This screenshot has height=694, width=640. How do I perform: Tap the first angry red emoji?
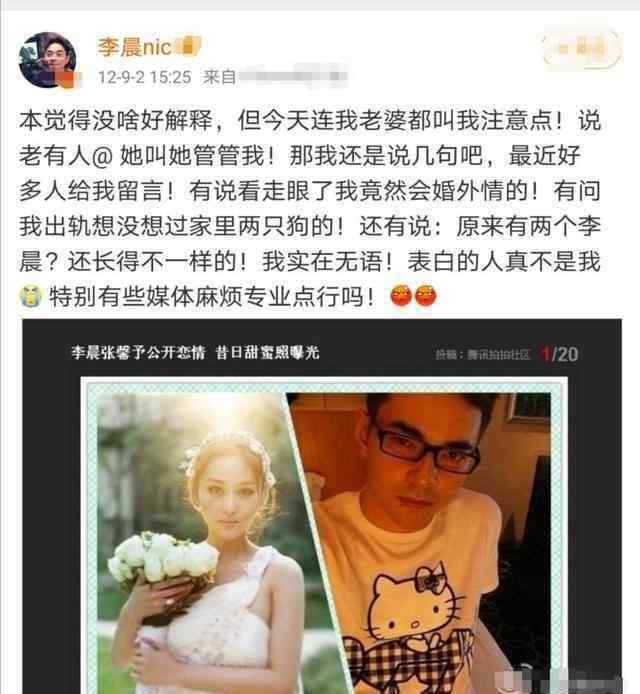click(x=401, y=296)
